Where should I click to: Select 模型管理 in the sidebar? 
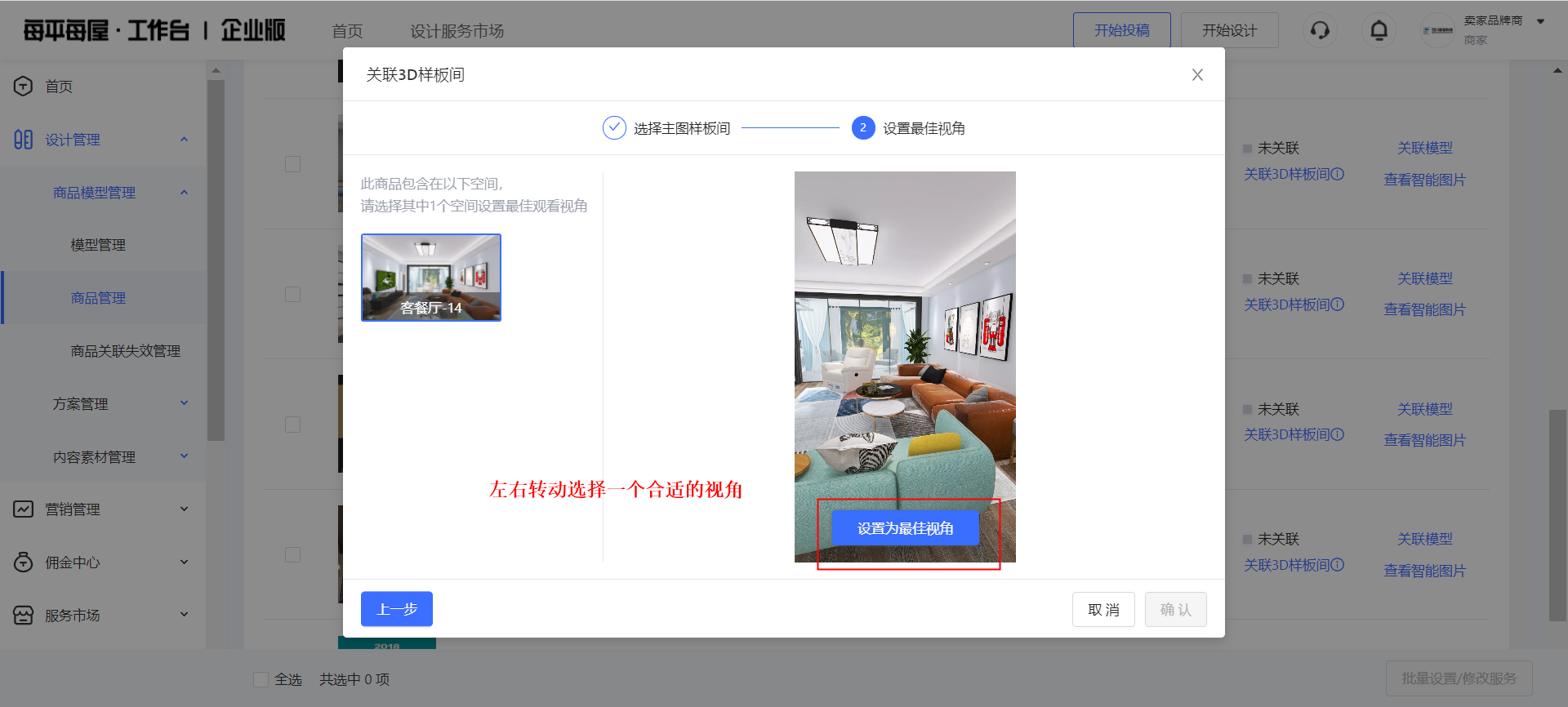98,245
